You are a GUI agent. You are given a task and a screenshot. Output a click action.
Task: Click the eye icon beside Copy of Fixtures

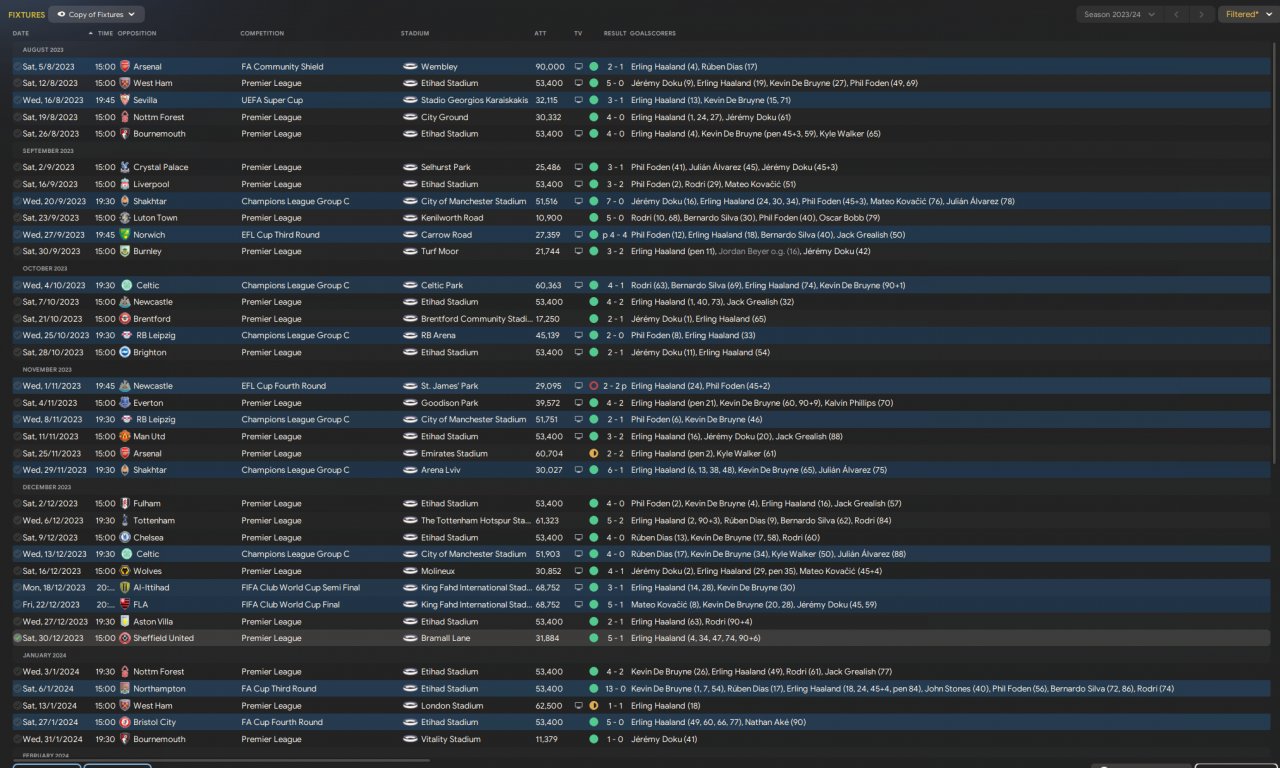61,15
